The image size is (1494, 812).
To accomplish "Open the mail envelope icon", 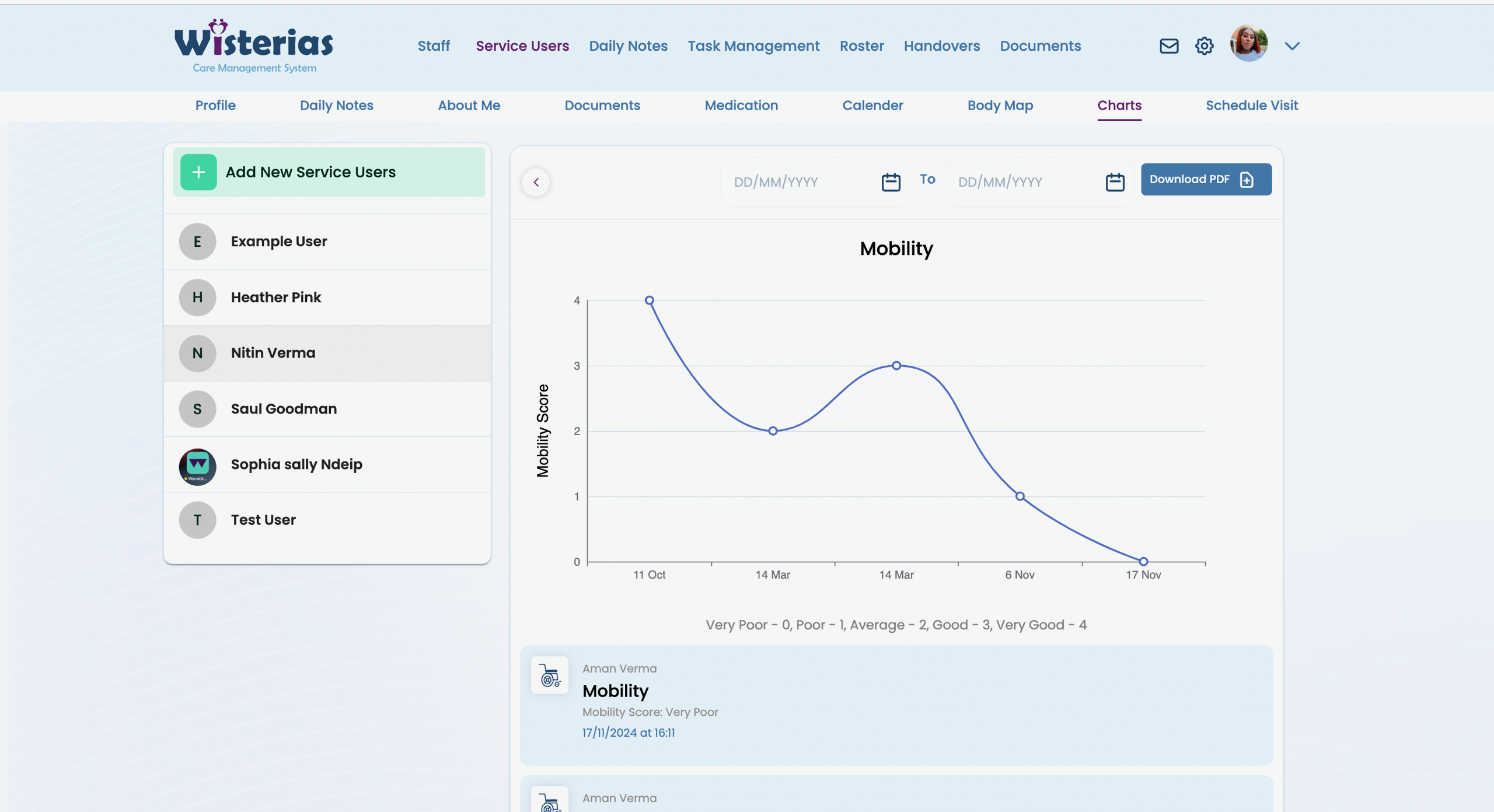I will (x=1168, y=46).
